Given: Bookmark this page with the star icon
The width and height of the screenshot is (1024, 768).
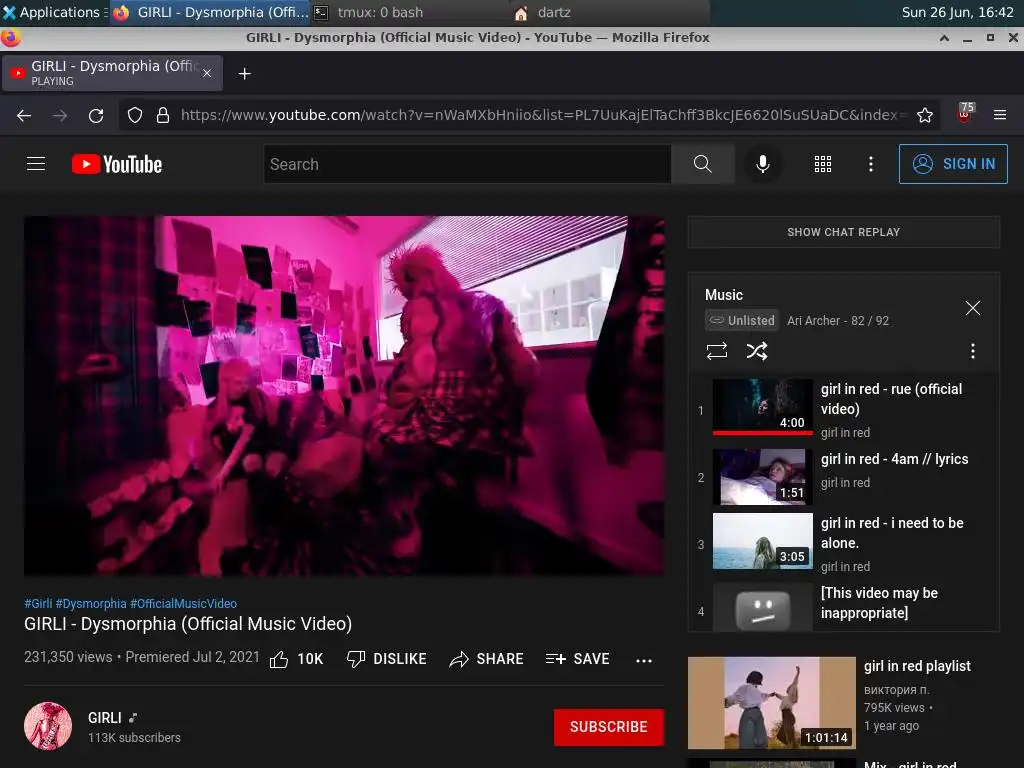Looking at the screenshot, I should (x=925, y=116).
